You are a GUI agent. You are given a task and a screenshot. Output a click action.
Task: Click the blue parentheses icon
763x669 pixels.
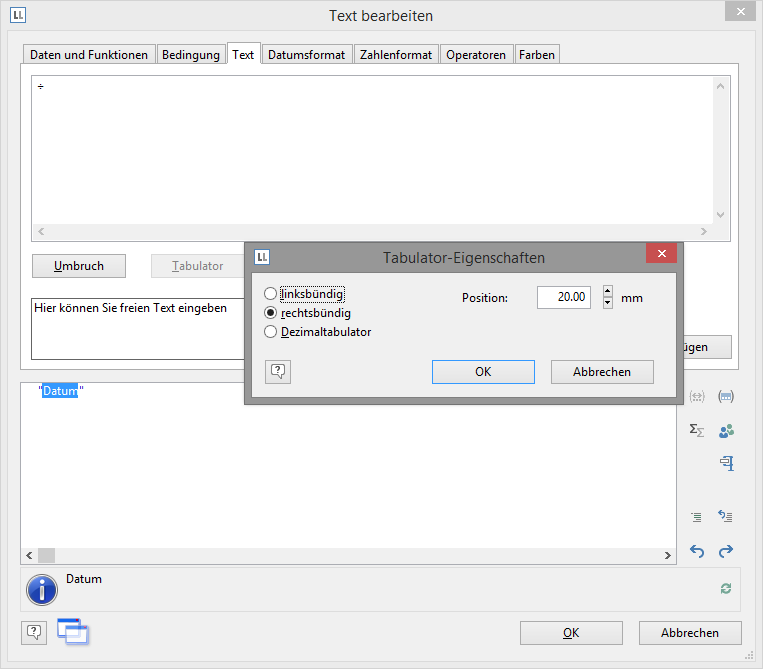tap(726, 397)
